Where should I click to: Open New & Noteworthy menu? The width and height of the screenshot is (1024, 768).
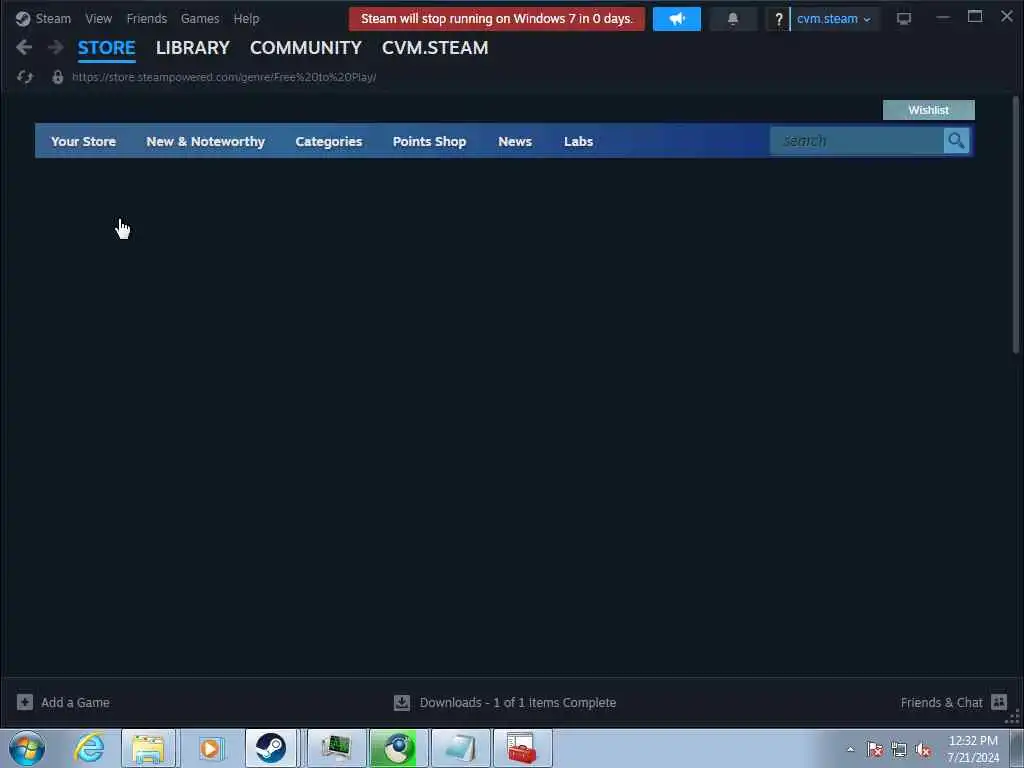(x=205, y=141)
